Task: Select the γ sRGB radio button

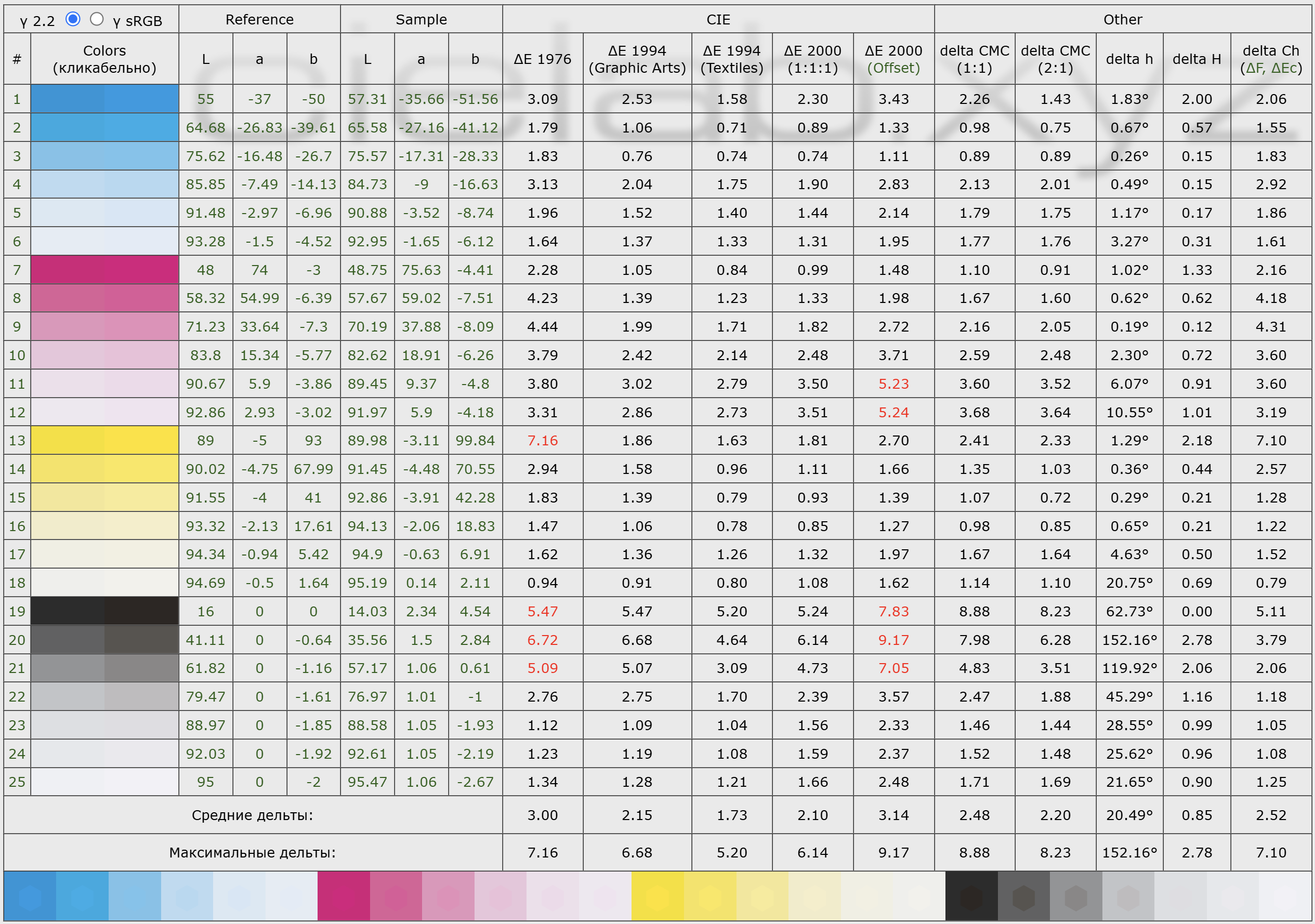Action: pyautogui.click(x=97, y=19)
